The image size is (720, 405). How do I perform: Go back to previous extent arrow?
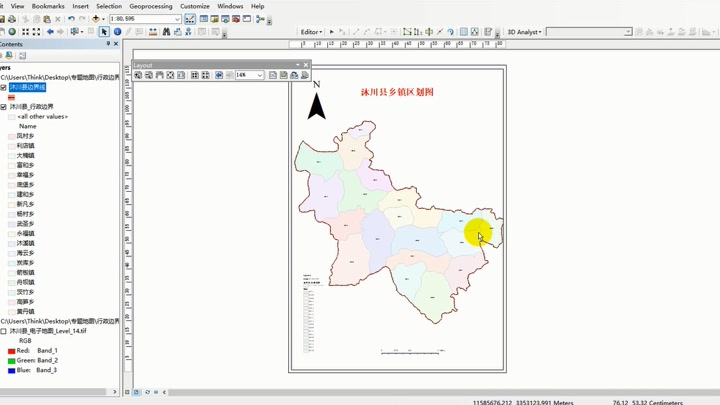click(x=50, y=32)
